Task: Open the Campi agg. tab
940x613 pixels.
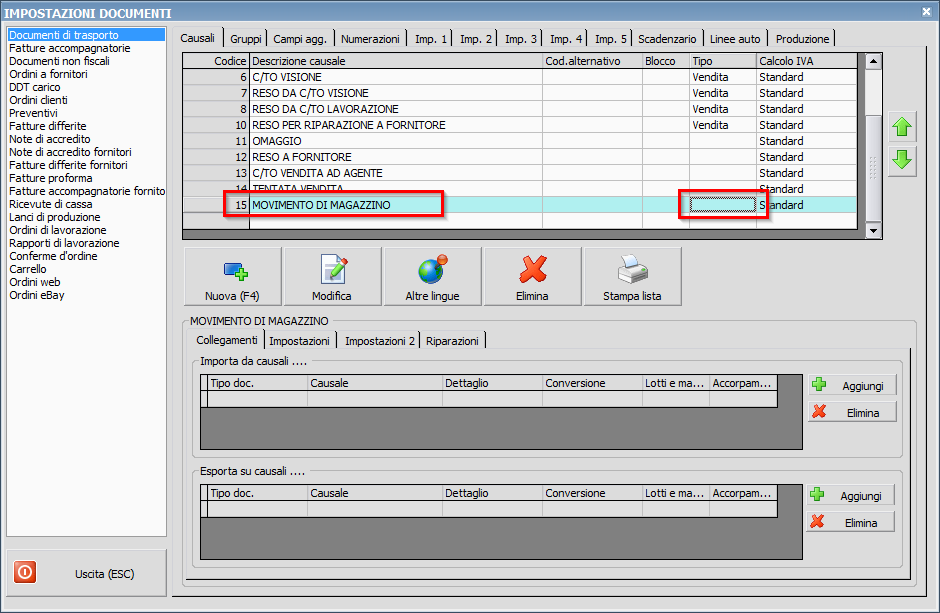Action: [x=300, y=39]
